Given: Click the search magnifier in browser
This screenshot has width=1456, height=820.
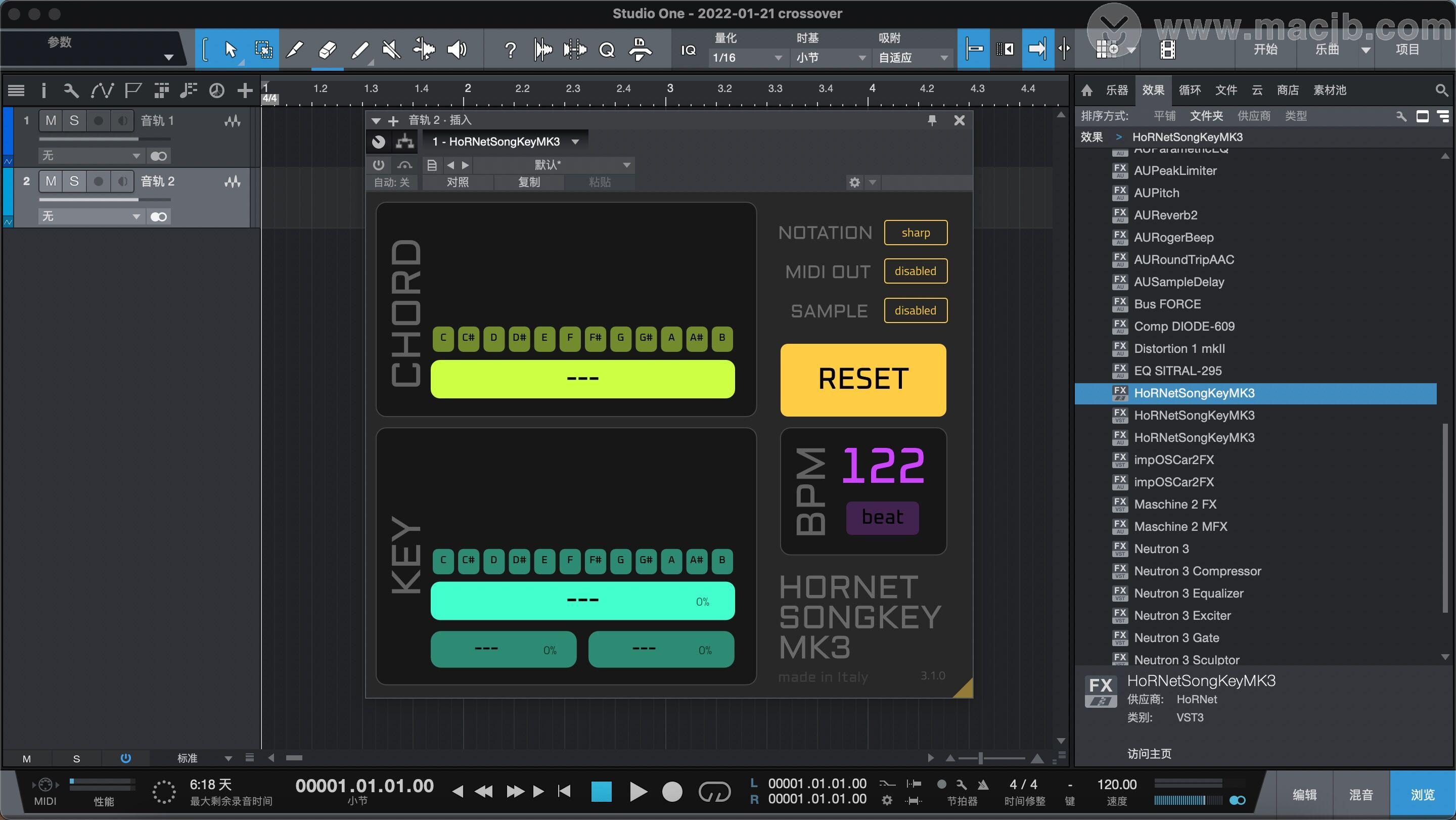Looking at the screenshot, I should 1441,90.
